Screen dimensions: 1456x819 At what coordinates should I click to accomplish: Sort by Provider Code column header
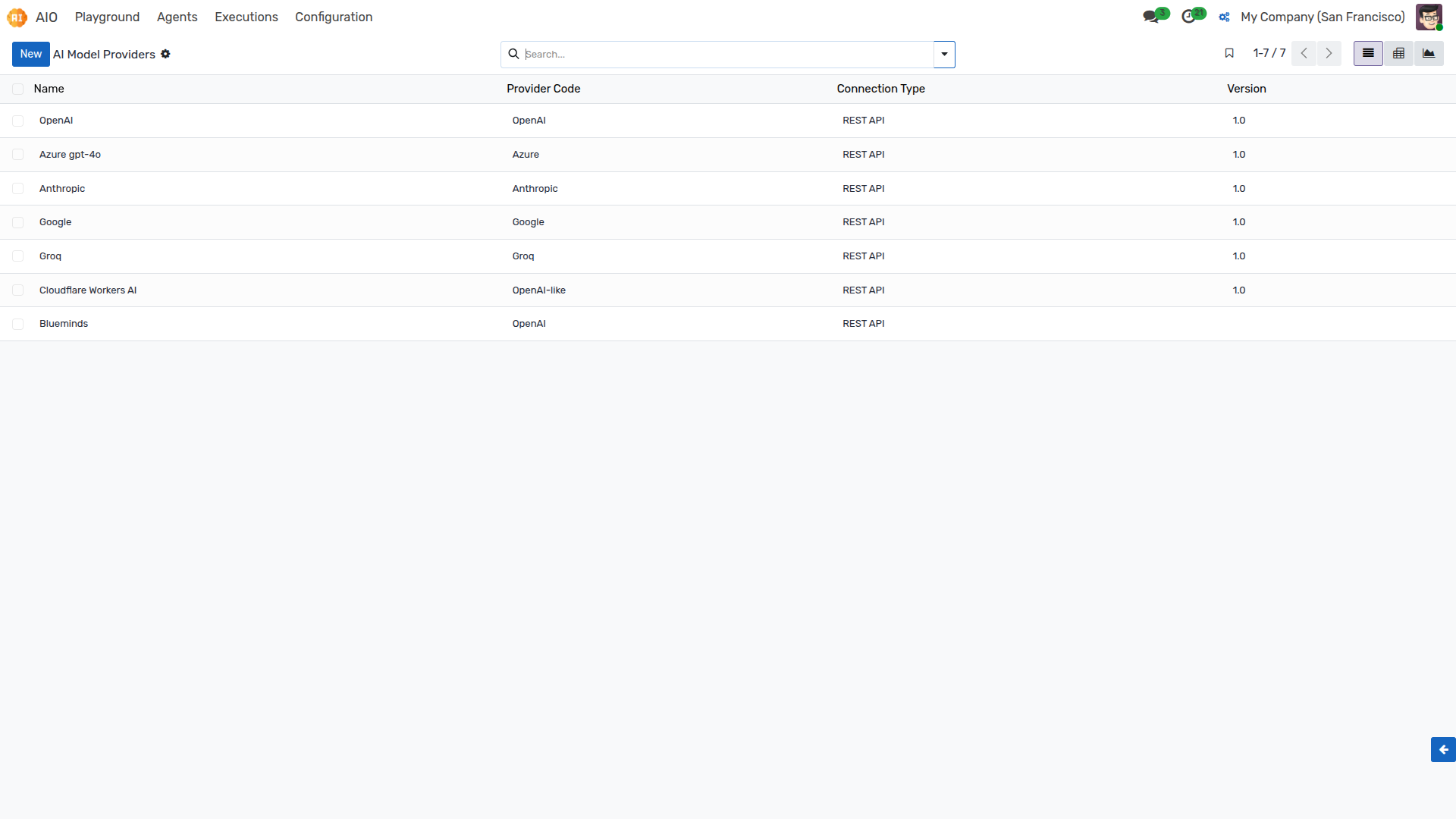click(543, 89)
